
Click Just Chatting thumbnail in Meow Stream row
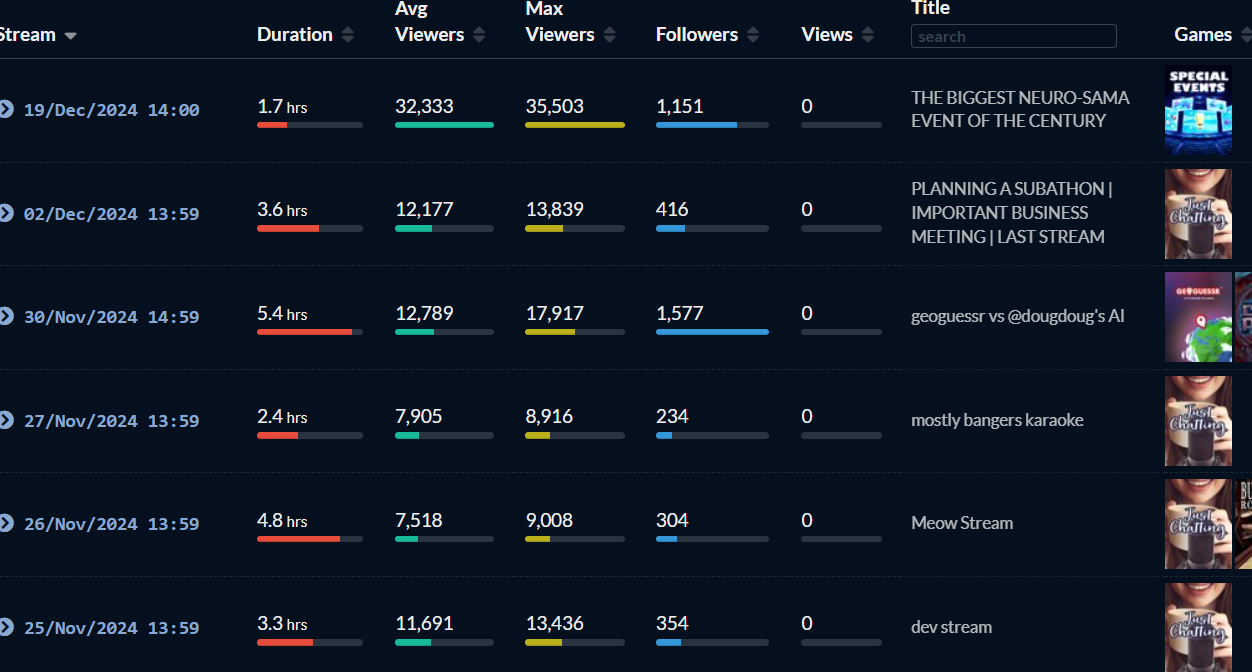(x=1198, y=524)
